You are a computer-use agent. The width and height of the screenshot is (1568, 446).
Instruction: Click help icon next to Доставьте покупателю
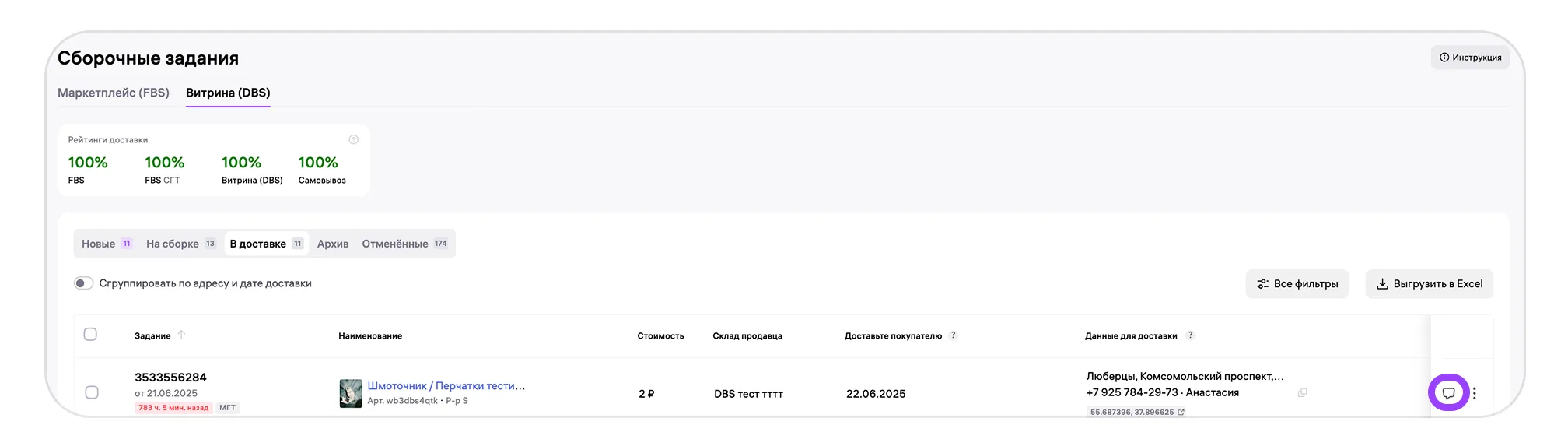(x=953, y=335)
